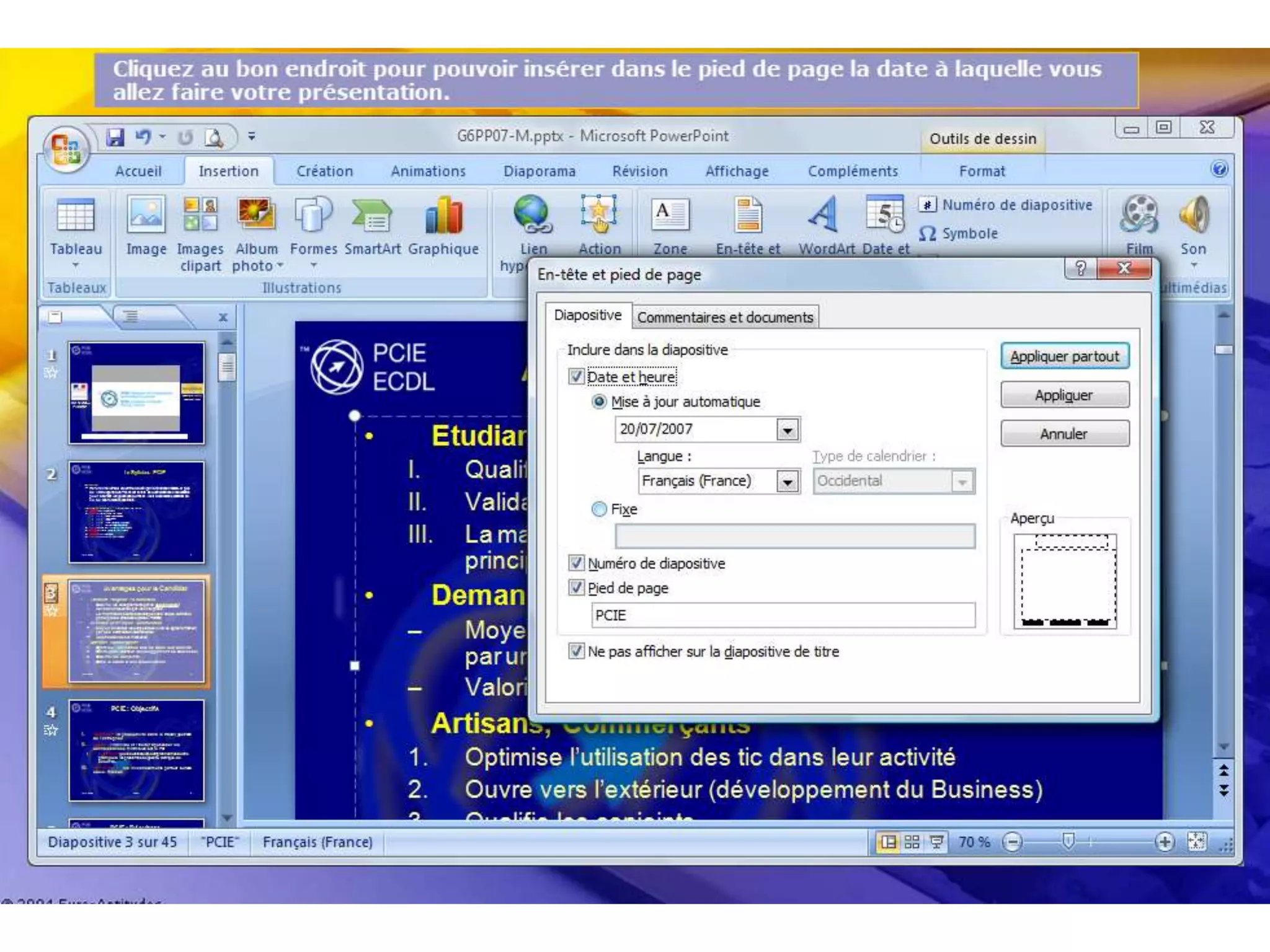
Task: Click the Office button orb
Action: click(66, 149)
